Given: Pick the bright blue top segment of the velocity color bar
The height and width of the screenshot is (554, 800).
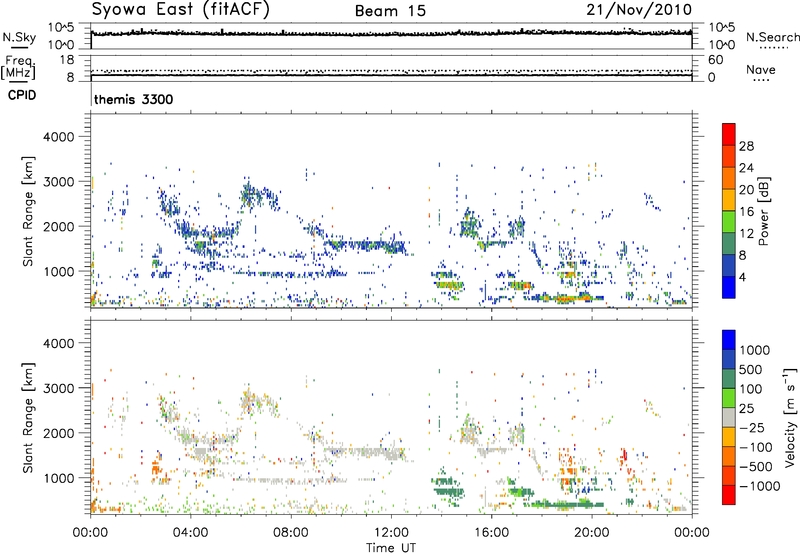Looking at the screenshot, I should [729, 340].
